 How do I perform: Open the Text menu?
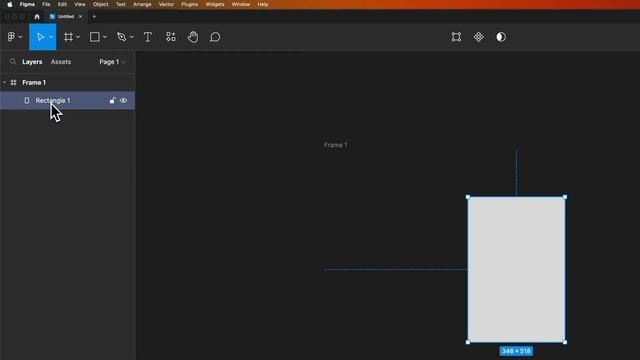pos(121,4)
